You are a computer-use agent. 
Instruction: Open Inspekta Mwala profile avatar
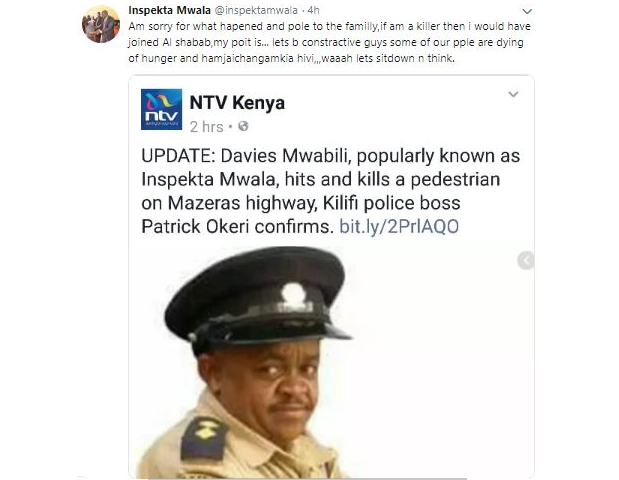tap(101, 24)
